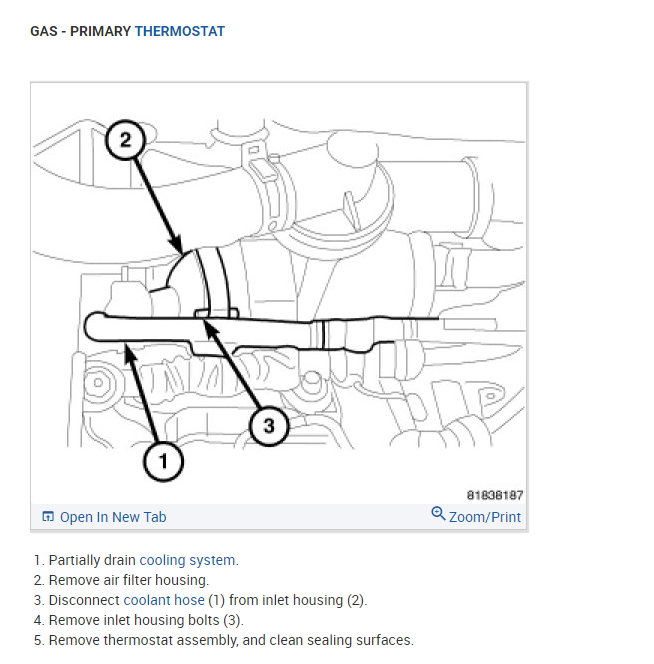Click 'Partially drain' step text
Image resolution: width=654 pixels, height=664 pixels.
92,560
